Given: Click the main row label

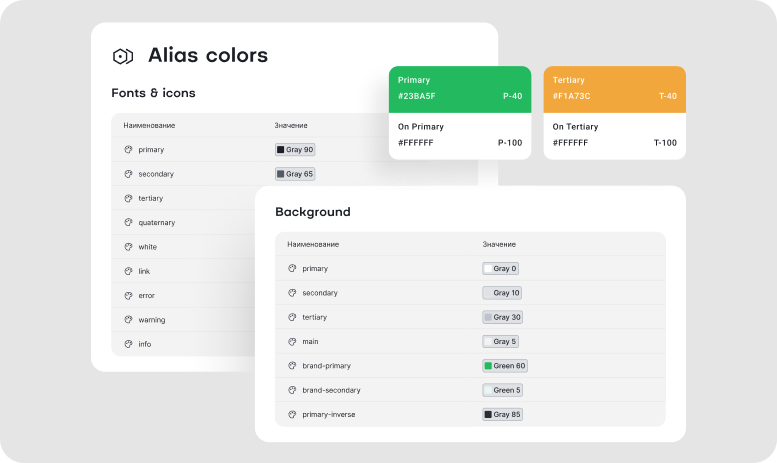Looking at the screenshot, I should point(310,341).
